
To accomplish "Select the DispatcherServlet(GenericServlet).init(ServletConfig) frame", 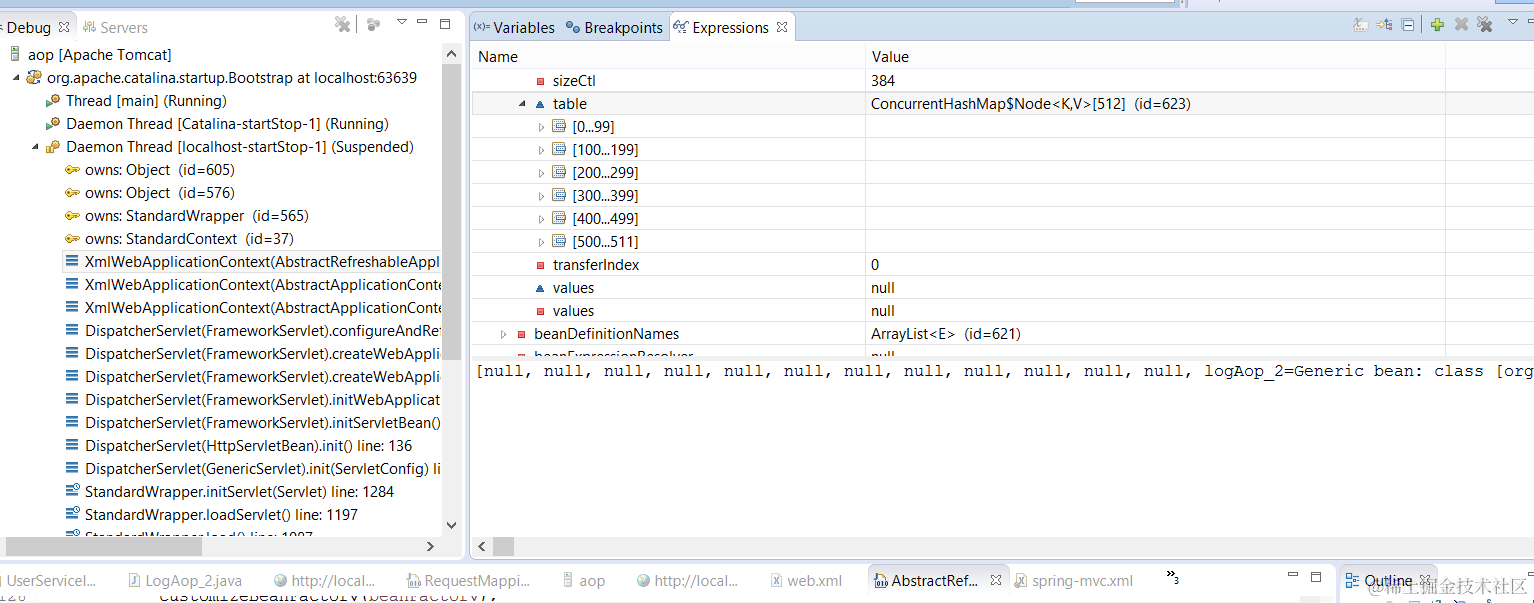I will pos(252,469).
